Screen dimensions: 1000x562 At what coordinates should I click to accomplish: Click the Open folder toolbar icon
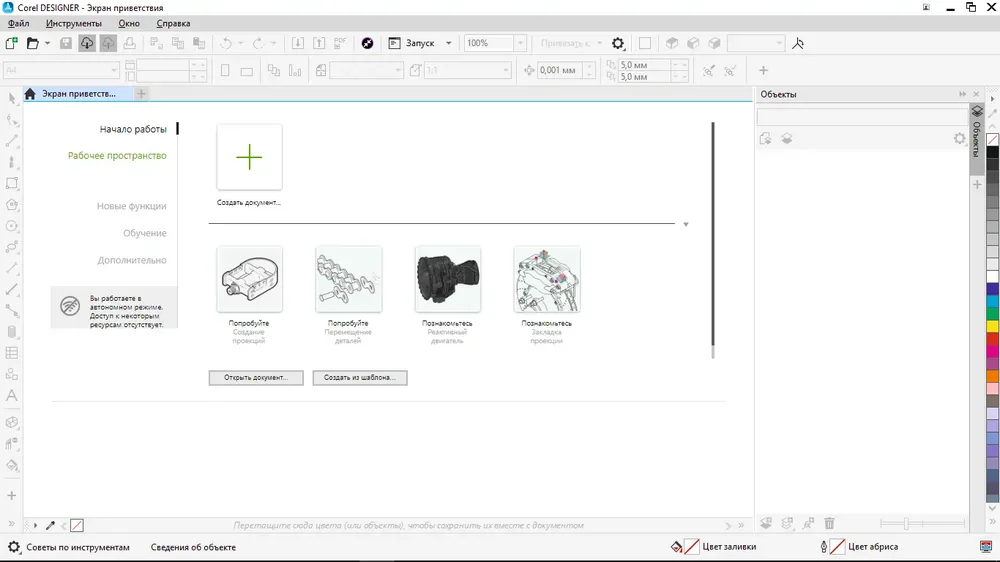pyautogui.click(x=33, y=43)
